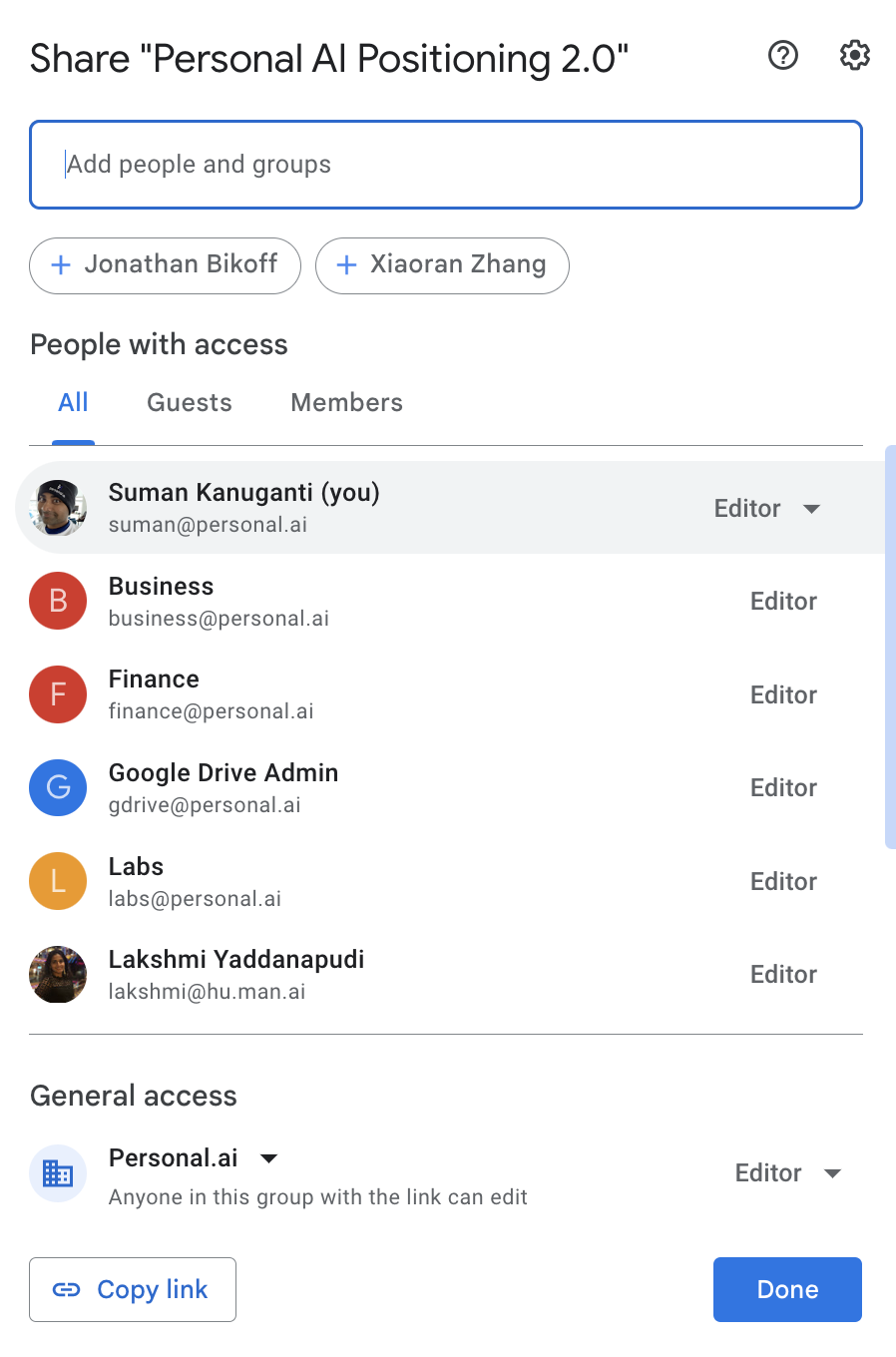
Task: Open Personal.ai general access scope dropdown
Action: 194,1158
